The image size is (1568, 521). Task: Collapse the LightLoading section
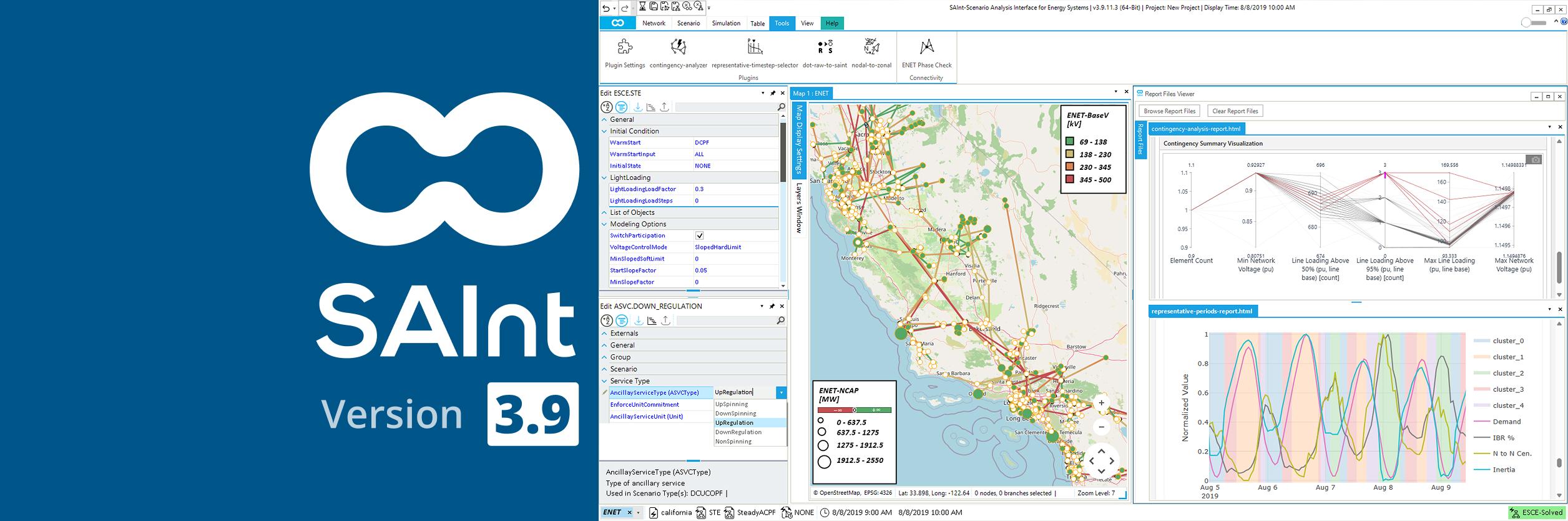tap(604, 177)
